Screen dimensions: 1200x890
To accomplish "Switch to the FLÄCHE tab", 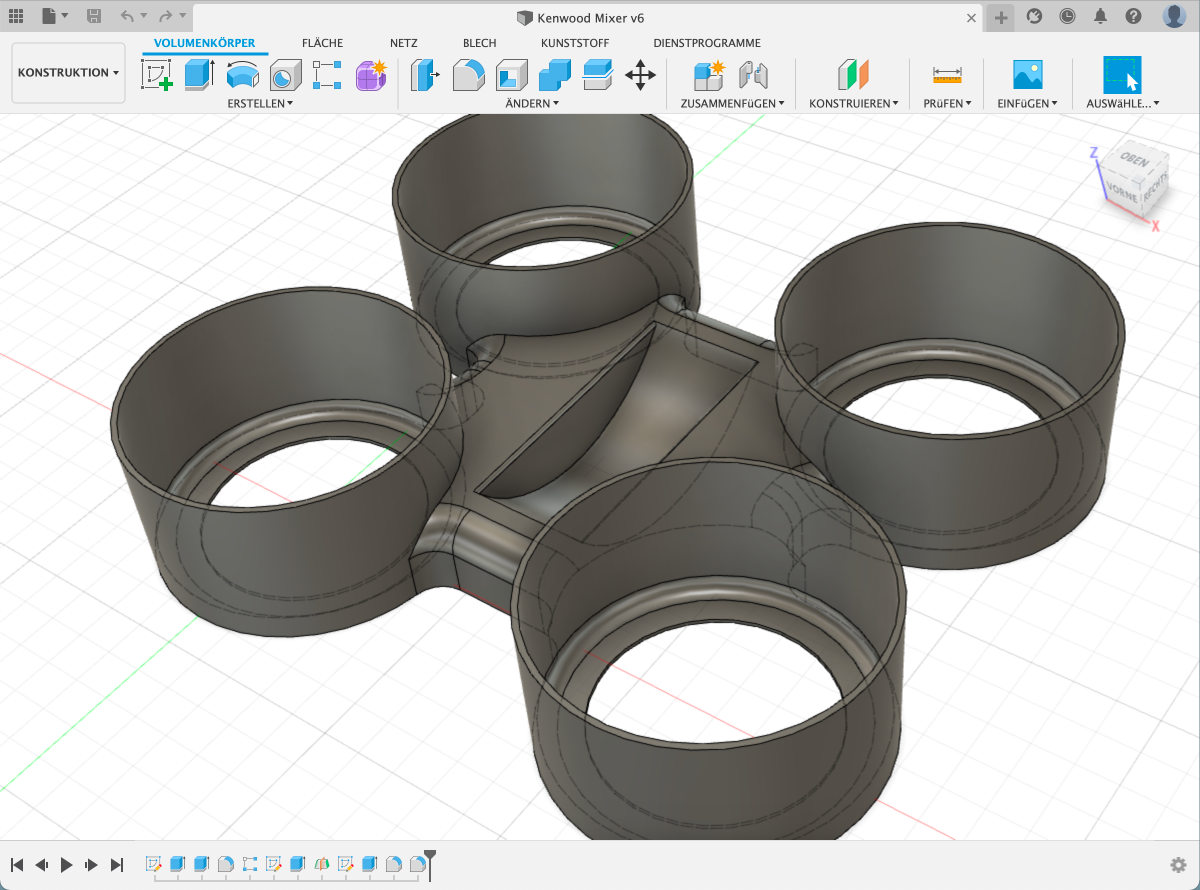I will pyautogui.click(x=322, y=43).
